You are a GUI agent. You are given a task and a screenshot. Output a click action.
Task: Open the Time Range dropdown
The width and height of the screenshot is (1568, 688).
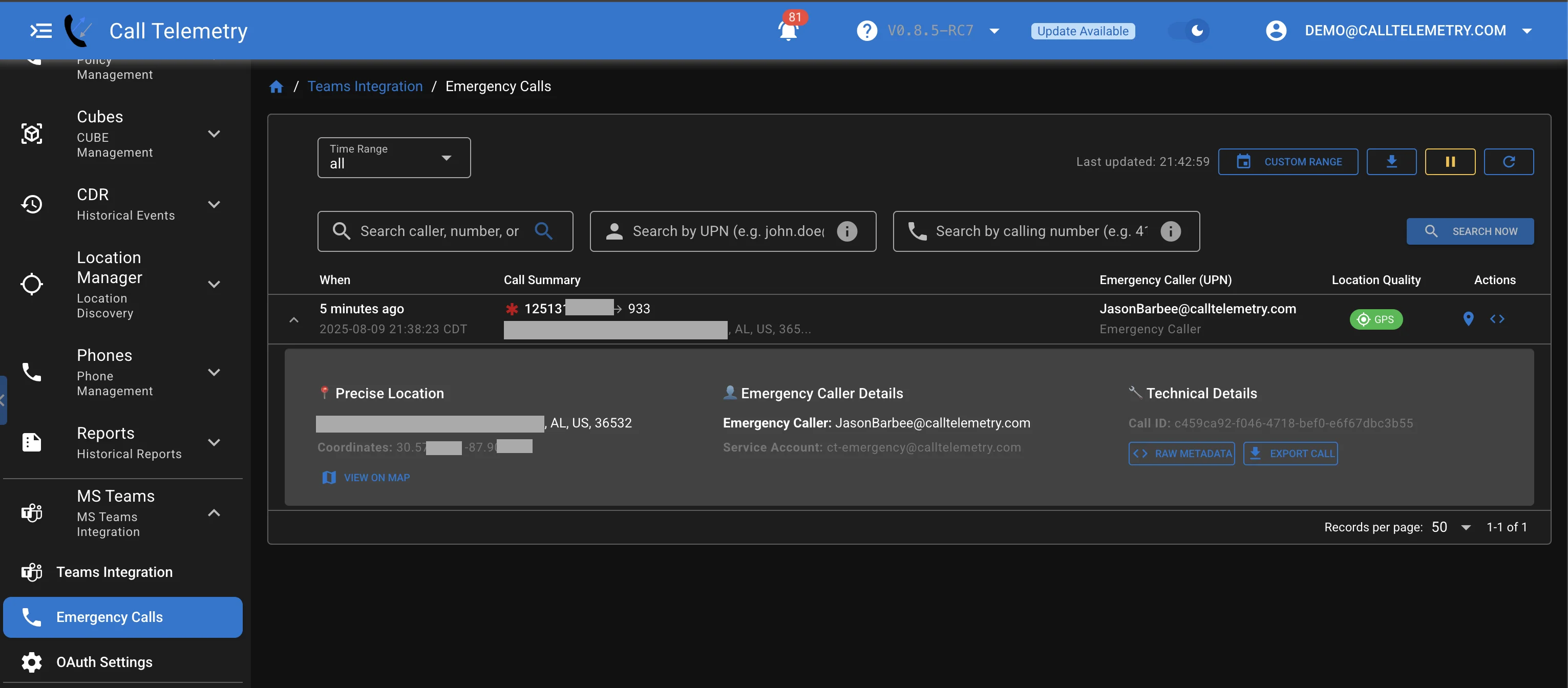point(394,158)
